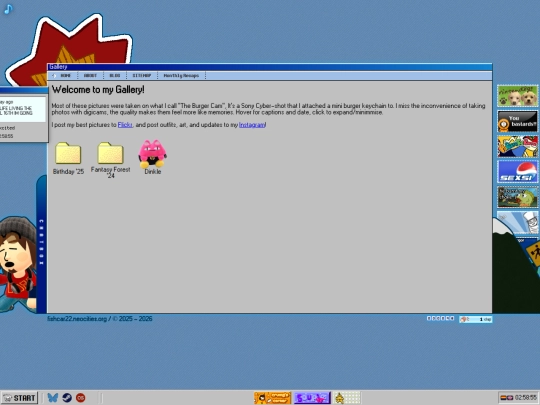Open the pink Dinkle plush gallery
Image resolution: width=540 pixels, height=405 pixels.
[153, 157]
